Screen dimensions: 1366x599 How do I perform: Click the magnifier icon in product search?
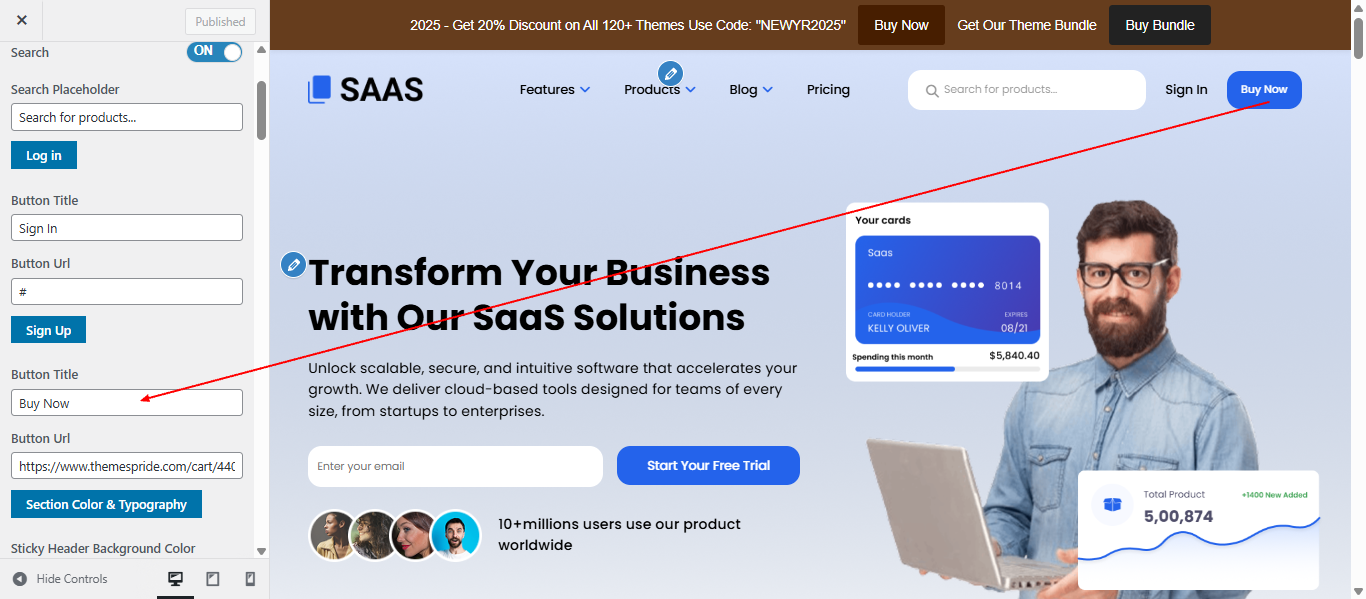(x=932, y=91)
